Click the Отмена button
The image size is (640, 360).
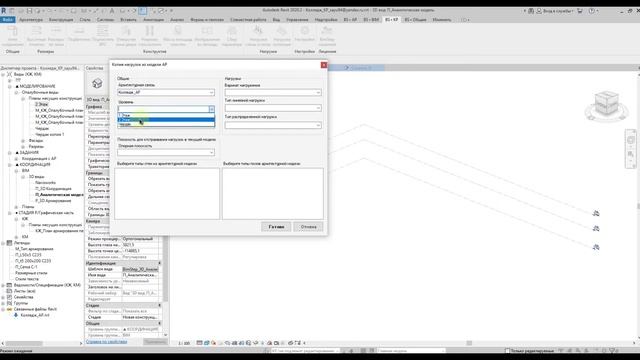coord(309,227)
